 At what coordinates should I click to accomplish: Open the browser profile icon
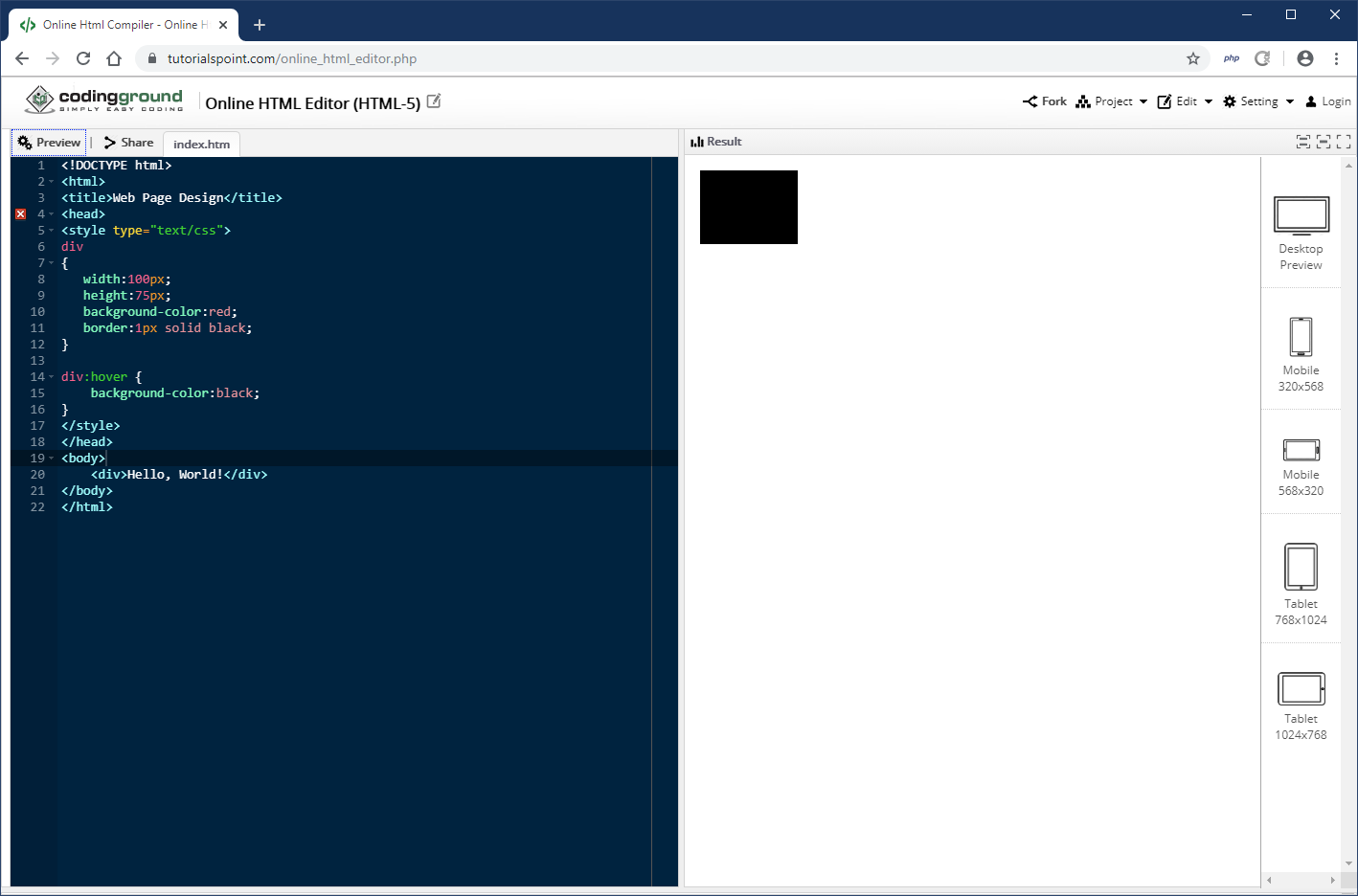[1305, 58]
